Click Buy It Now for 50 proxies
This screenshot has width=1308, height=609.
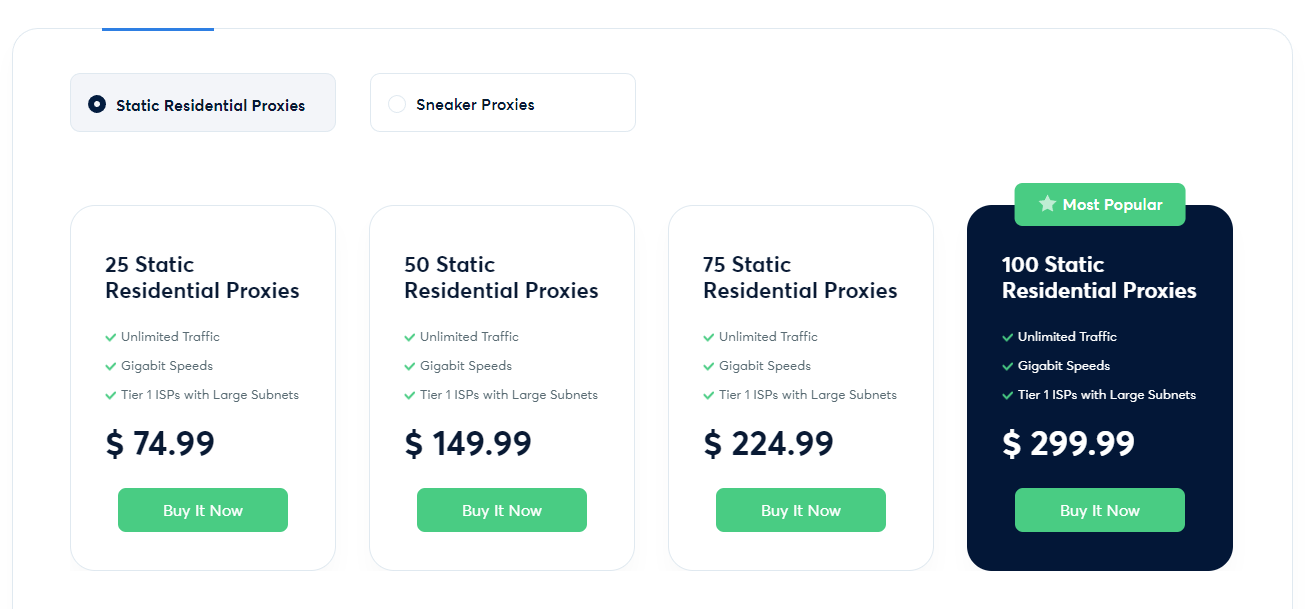[502, 510]
